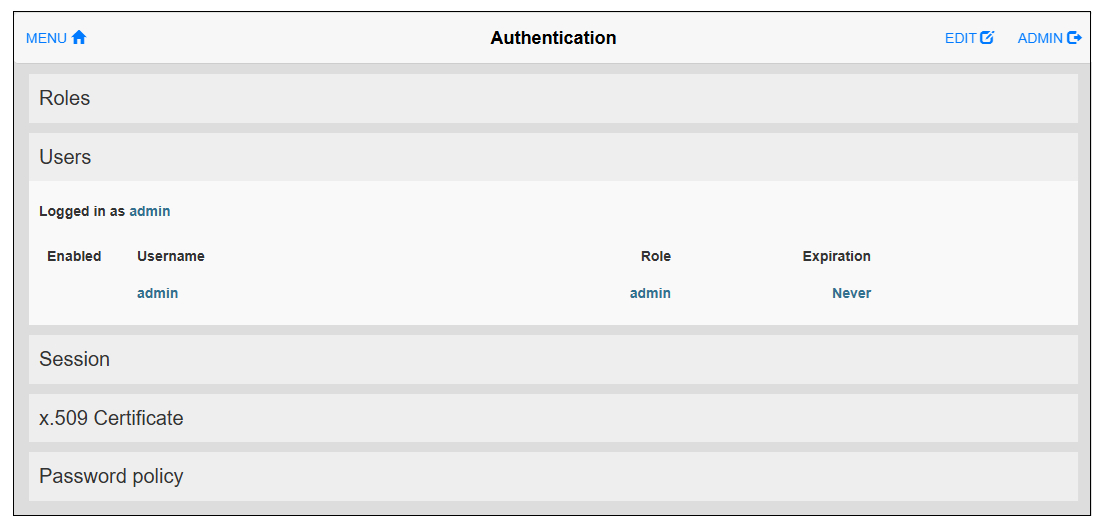Expand the Roles section
The width and height of the screenshot is (1105, 528).
point(65,98)
